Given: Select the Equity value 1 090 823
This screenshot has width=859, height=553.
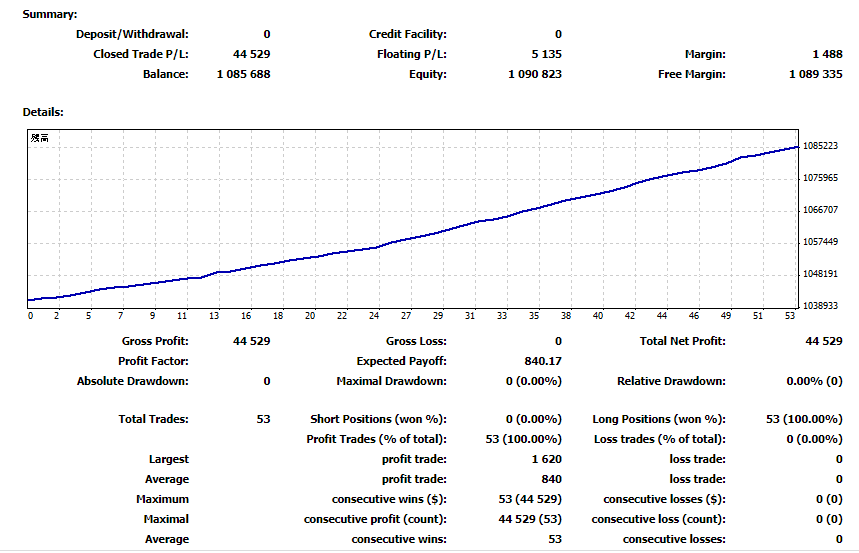Looking at the screenshot, I should coord(534,74).
